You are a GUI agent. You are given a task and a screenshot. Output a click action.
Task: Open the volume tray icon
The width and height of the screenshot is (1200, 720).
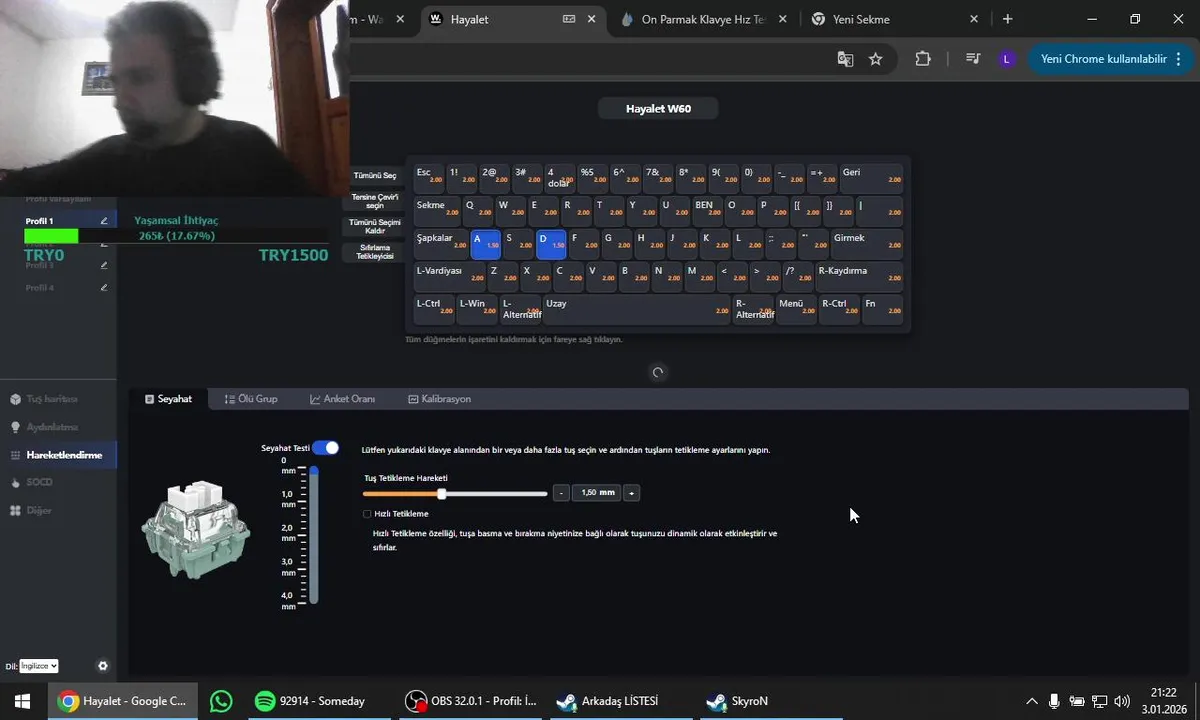pos(1122,701)
